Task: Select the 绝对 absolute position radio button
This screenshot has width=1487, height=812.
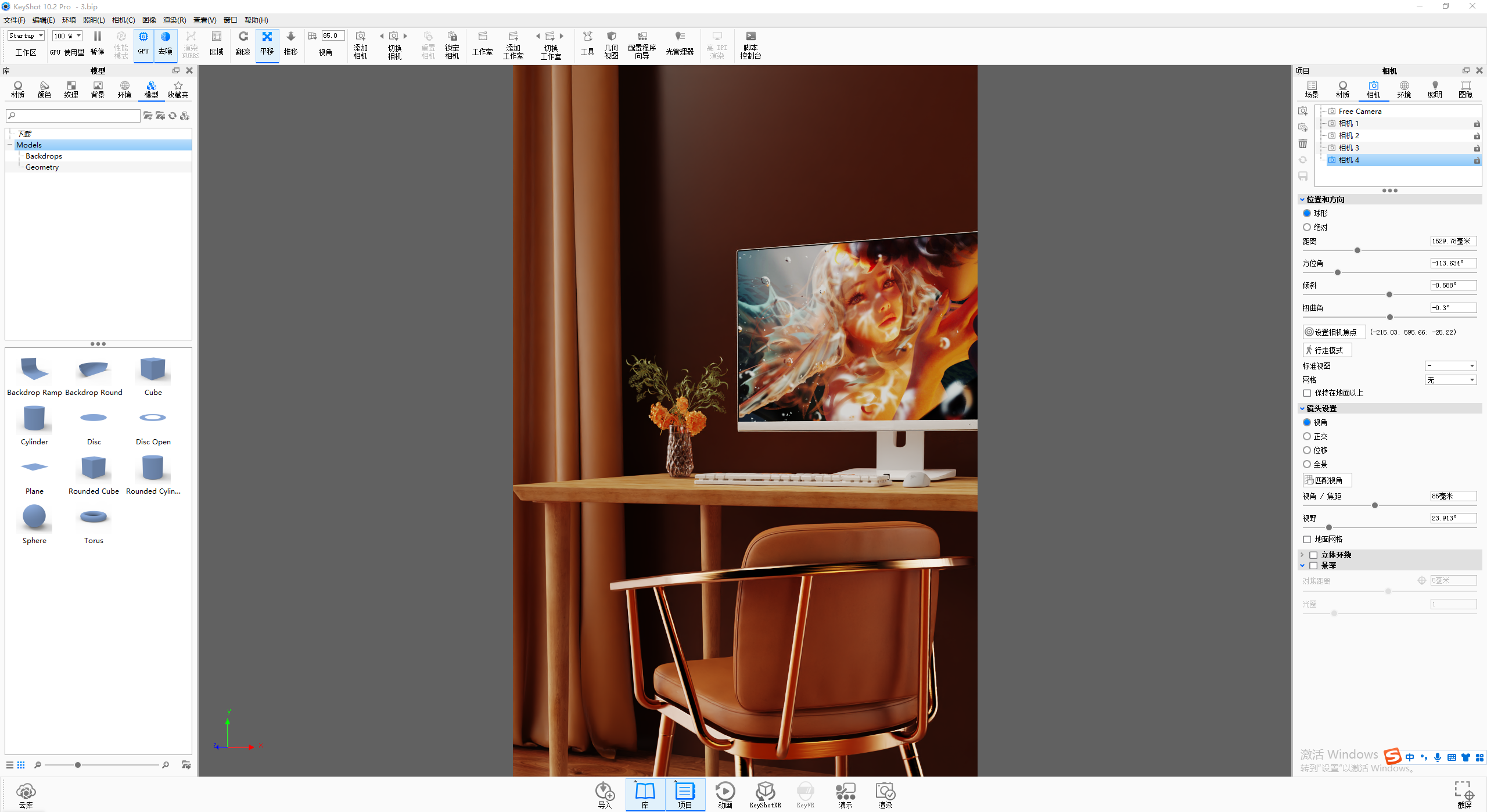Action: coord(1307,227)
